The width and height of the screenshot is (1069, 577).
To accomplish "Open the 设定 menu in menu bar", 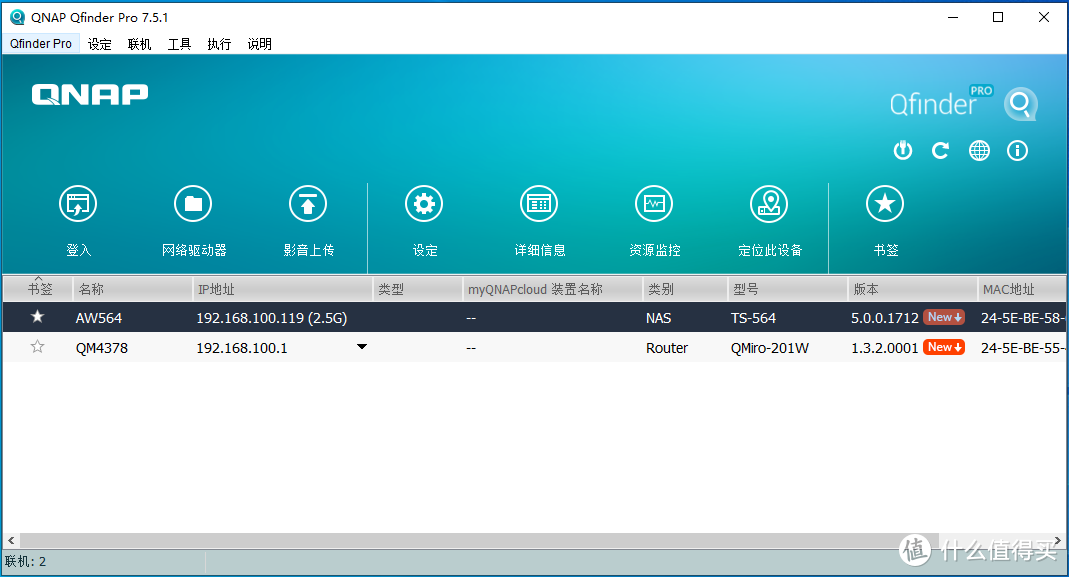I will 100,44.
